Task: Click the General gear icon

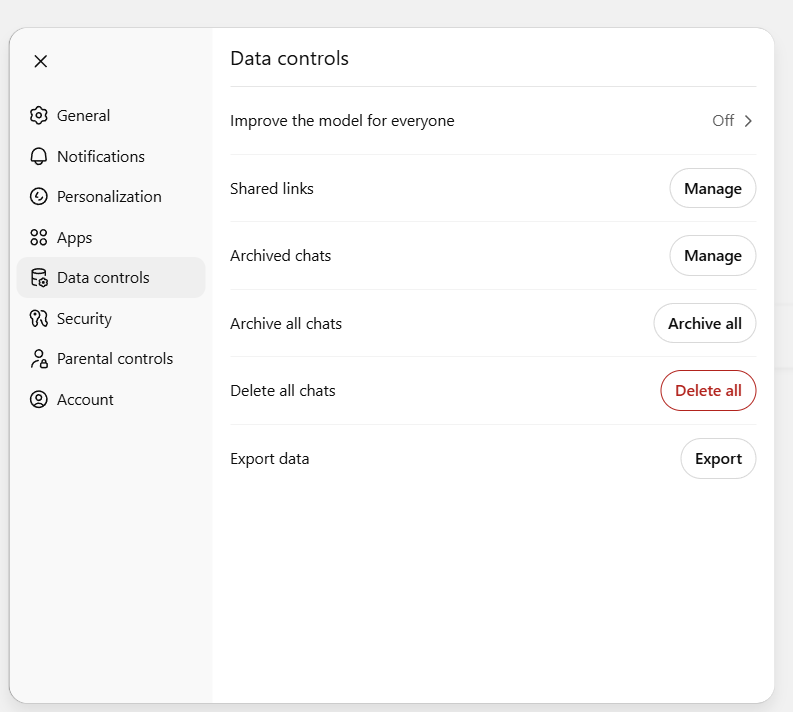Action: coord(39,115)
